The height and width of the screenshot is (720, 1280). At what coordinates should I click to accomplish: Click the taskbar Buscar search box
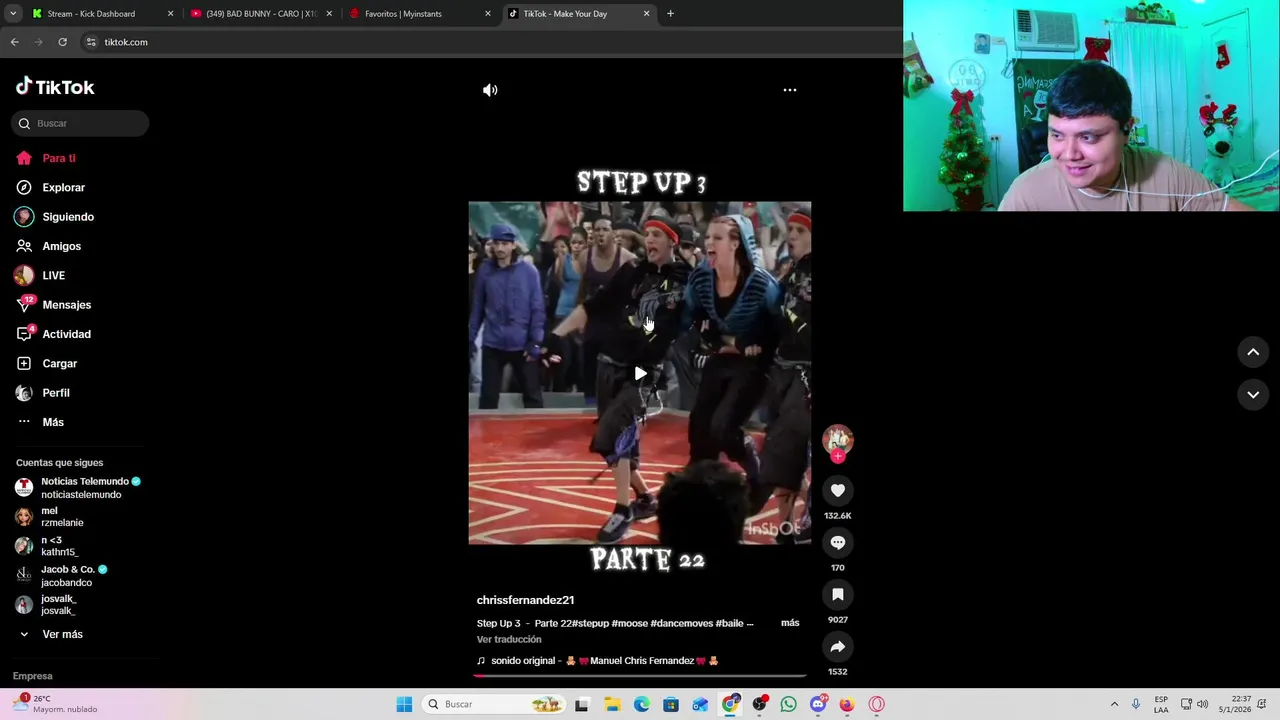tap(494, 704)
